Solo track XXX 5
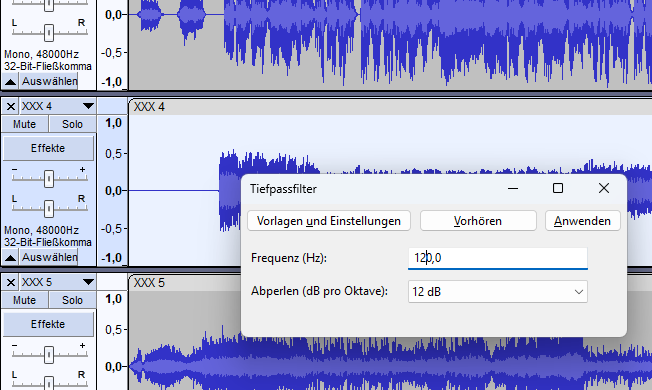The height and width of the screenshot is (390, 652). coord(72,300)
